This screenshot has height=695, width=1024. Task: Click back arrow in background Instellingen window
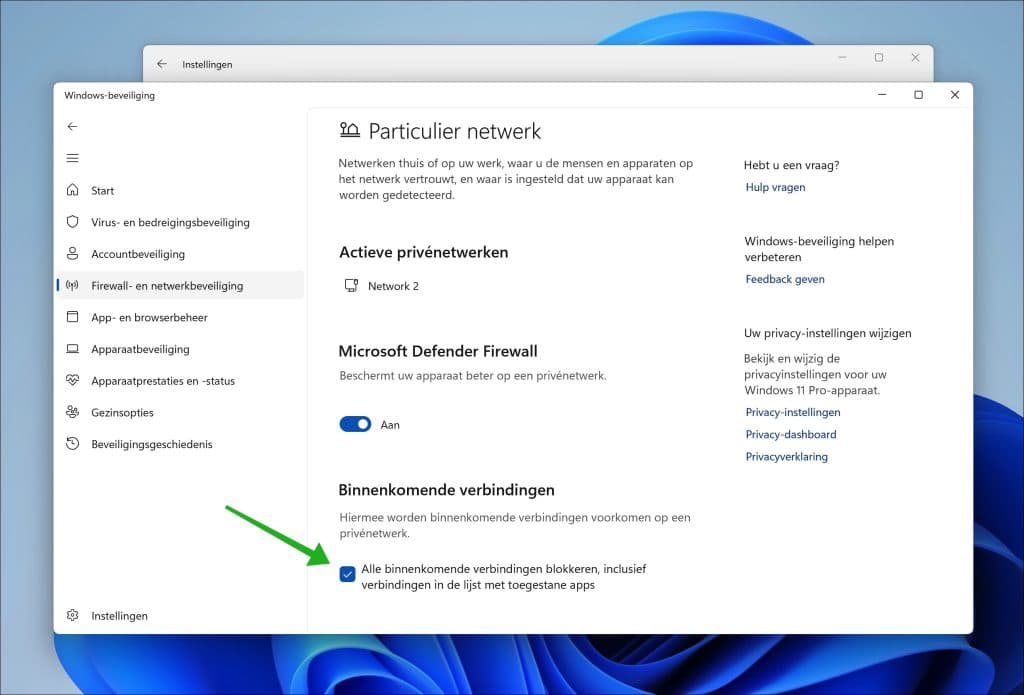pos(162,64)
